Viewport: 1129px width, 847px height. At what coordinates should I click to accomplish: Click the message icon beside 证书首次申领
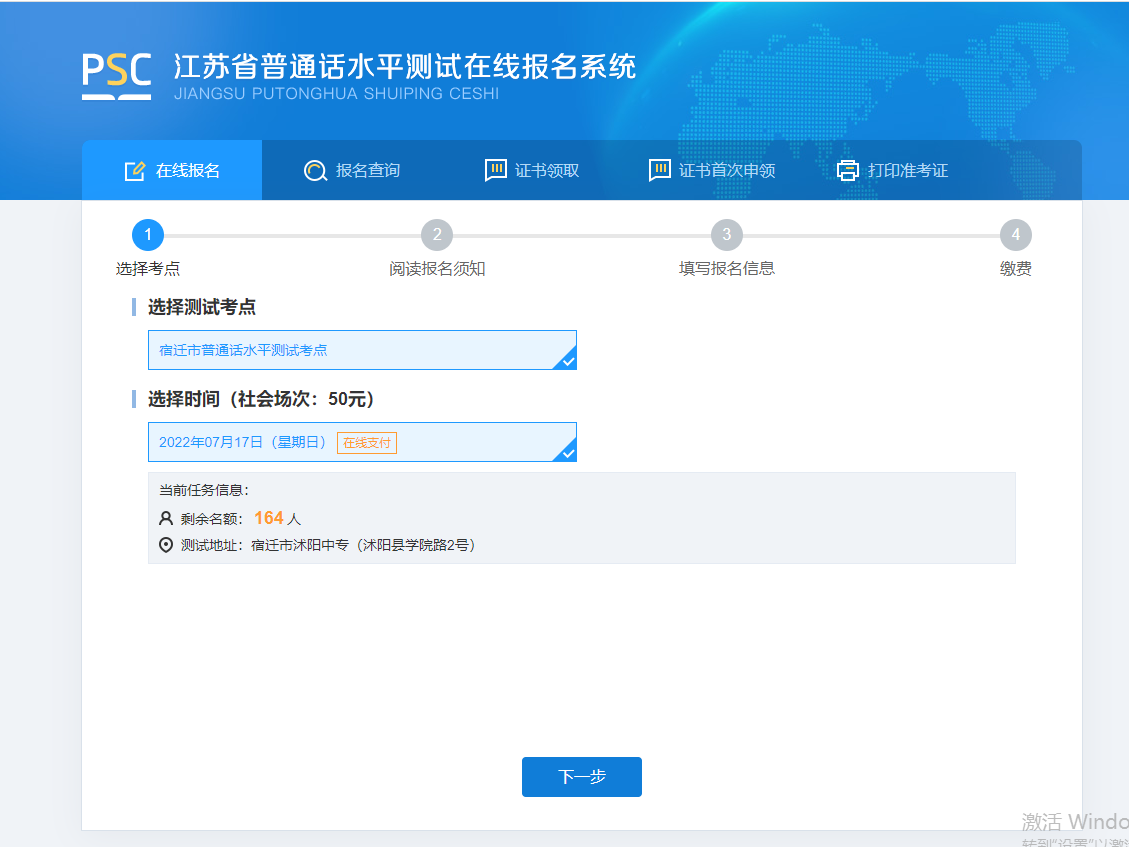[x=659, y=171]
